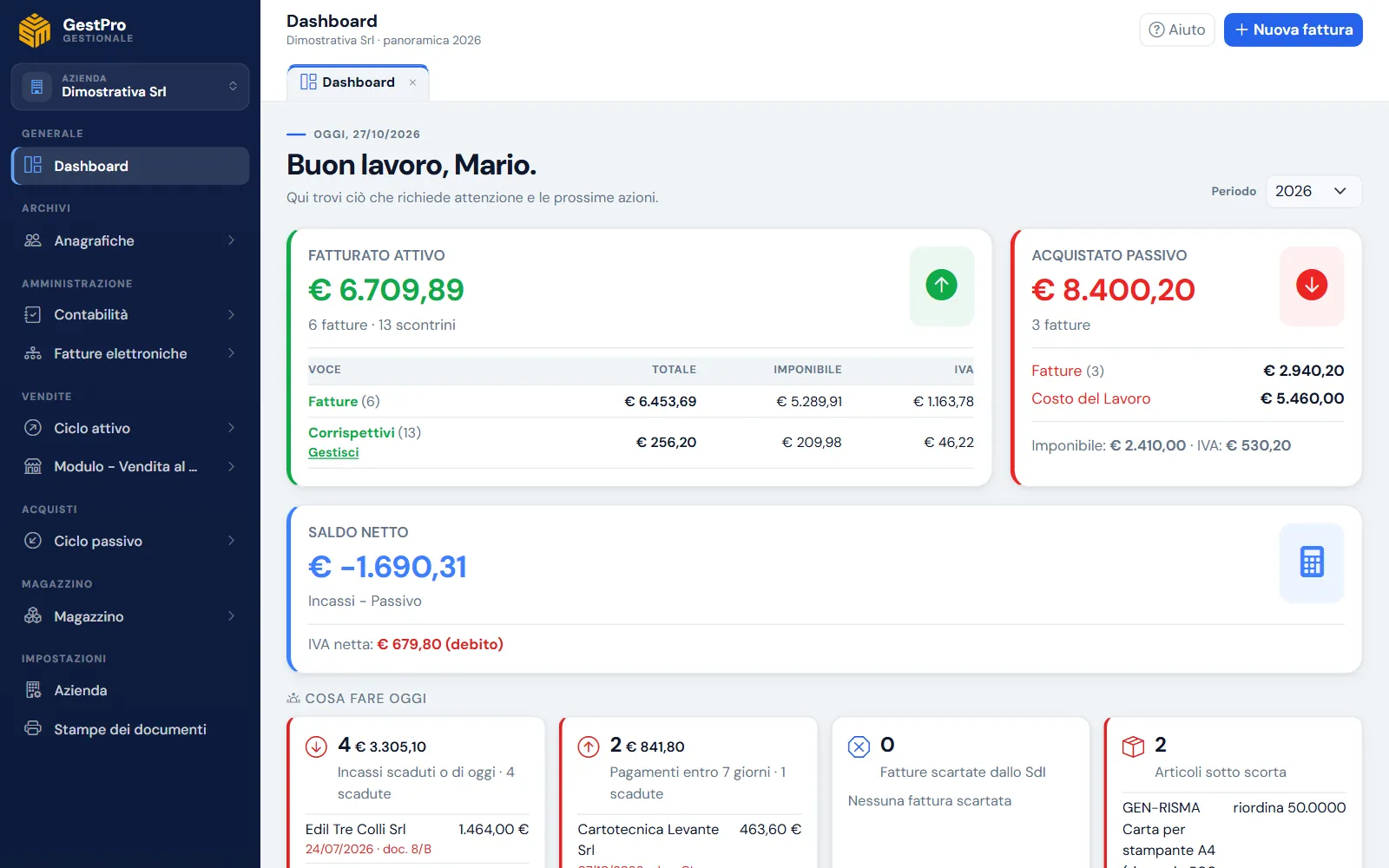Click the Fatture elettroniche network icon

[x=33, y=353]
